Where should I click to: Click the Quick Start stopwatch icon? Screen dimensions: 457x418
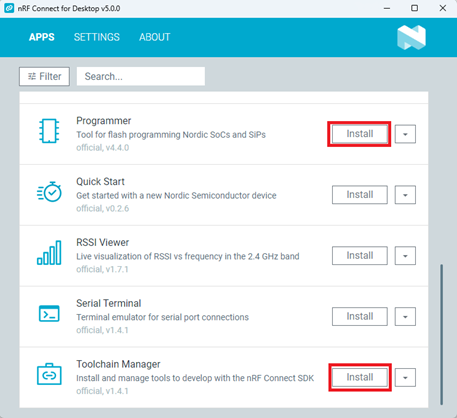49,192
